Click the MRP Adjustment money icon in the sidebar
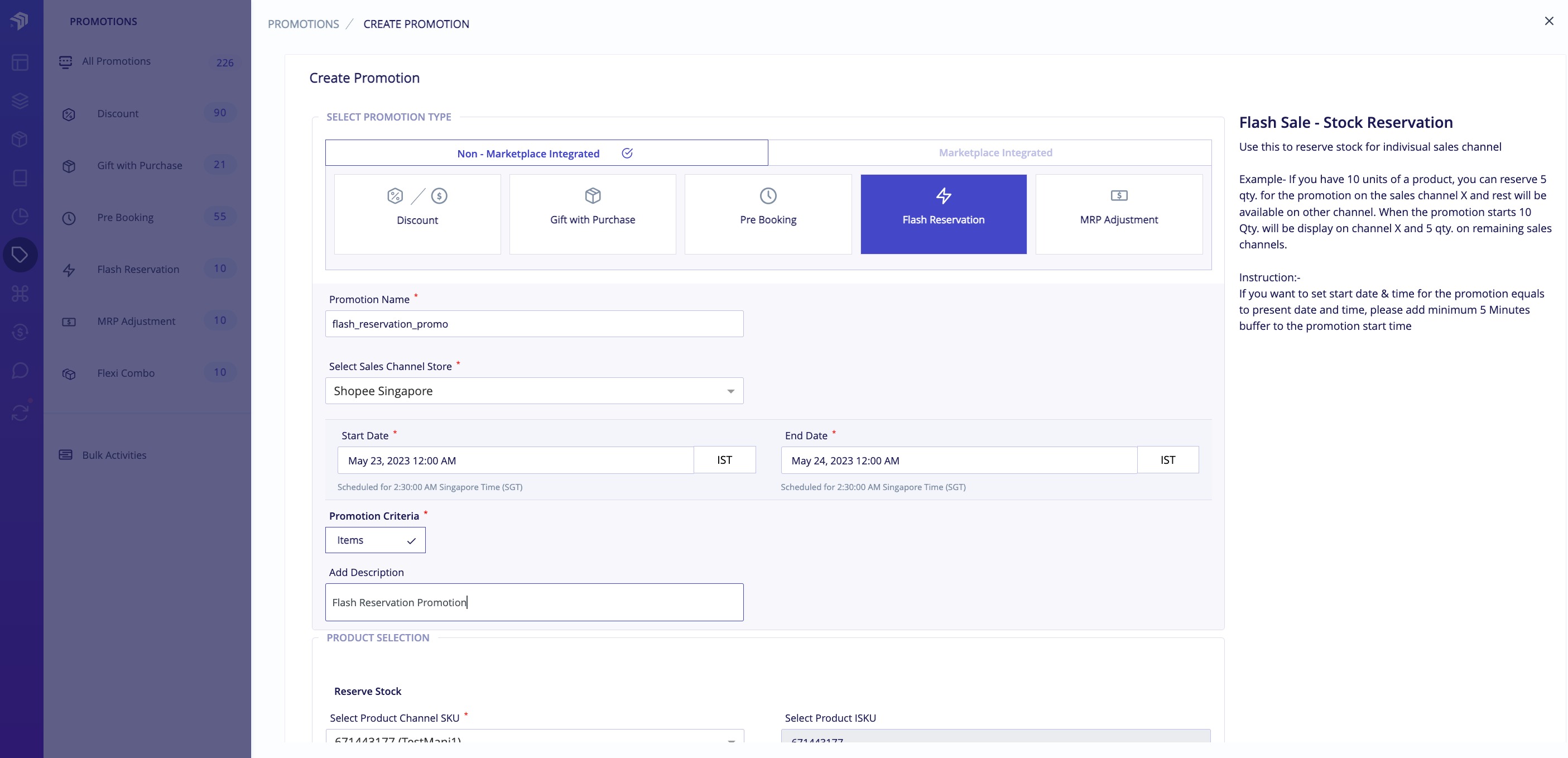 click(69, 322)
